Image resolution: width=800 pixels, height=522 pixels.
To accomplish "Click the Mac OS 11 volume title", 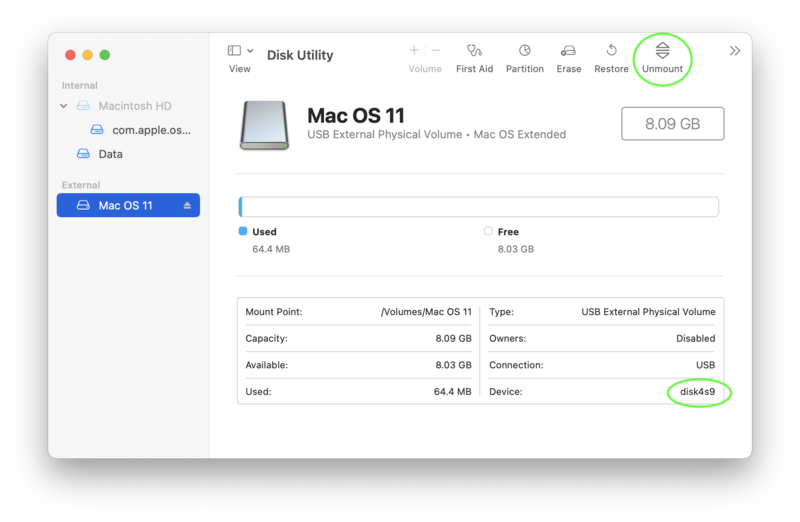I will (x=356, y=115).
